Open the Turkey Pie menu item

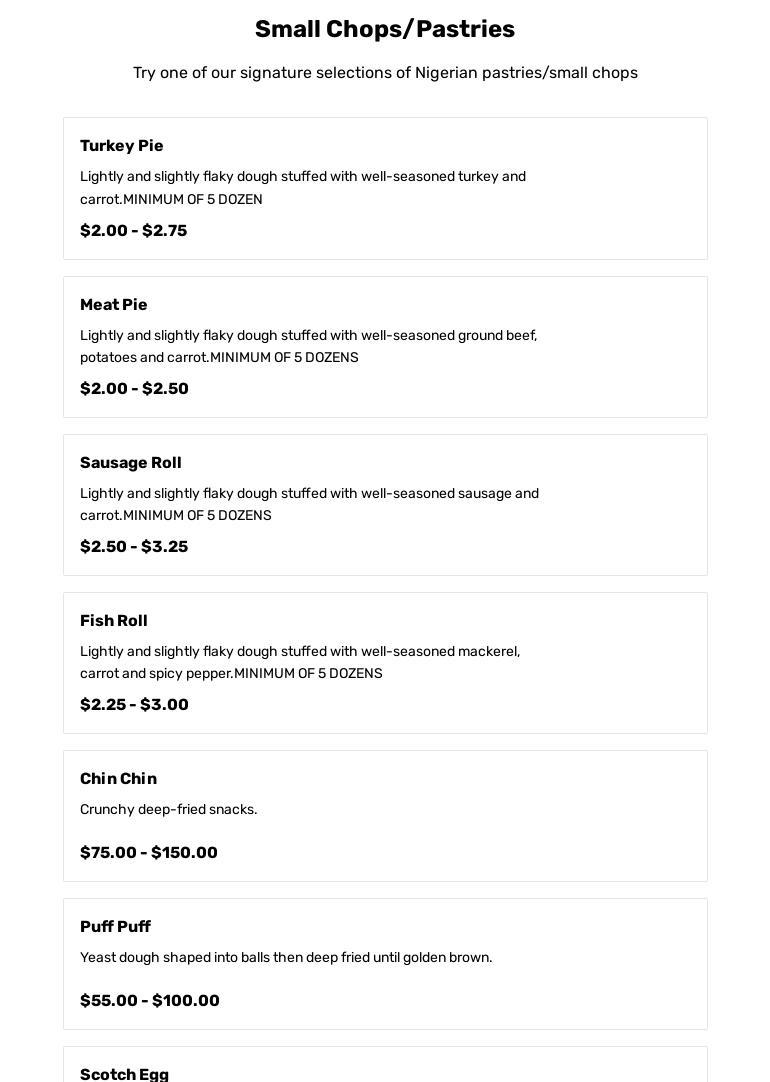coord(121,146)
